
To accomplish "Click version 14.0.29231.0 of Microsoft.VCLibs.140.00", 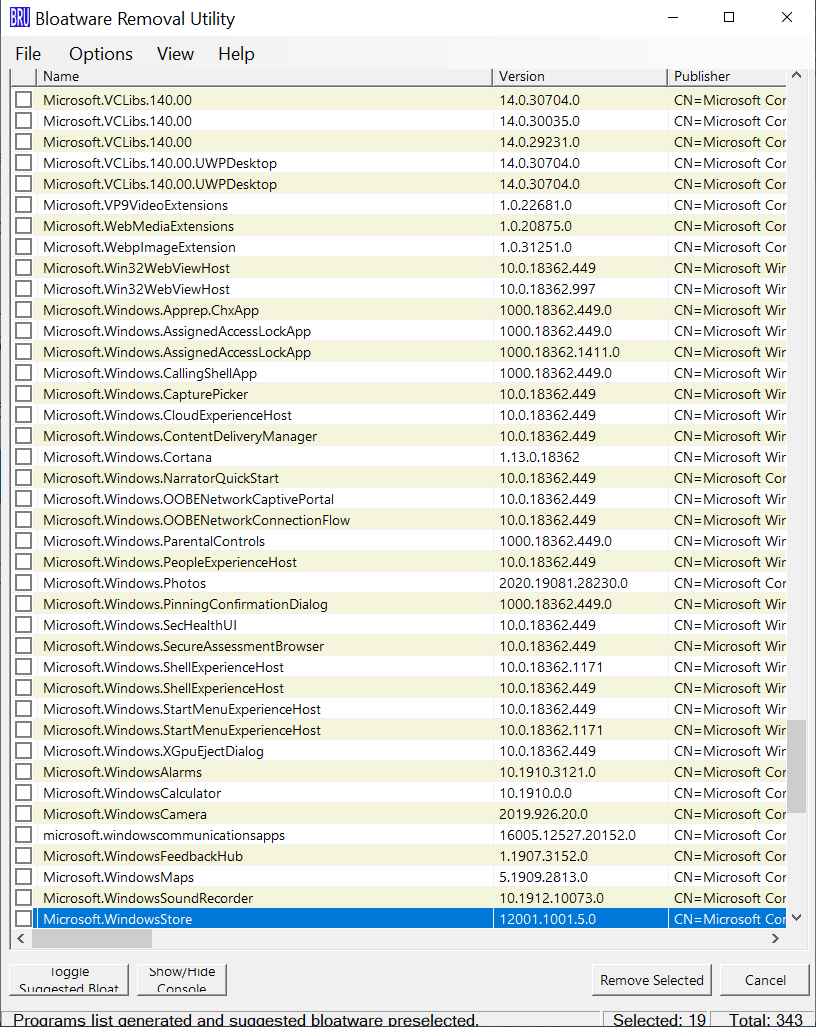I will [x=540, y=142].
